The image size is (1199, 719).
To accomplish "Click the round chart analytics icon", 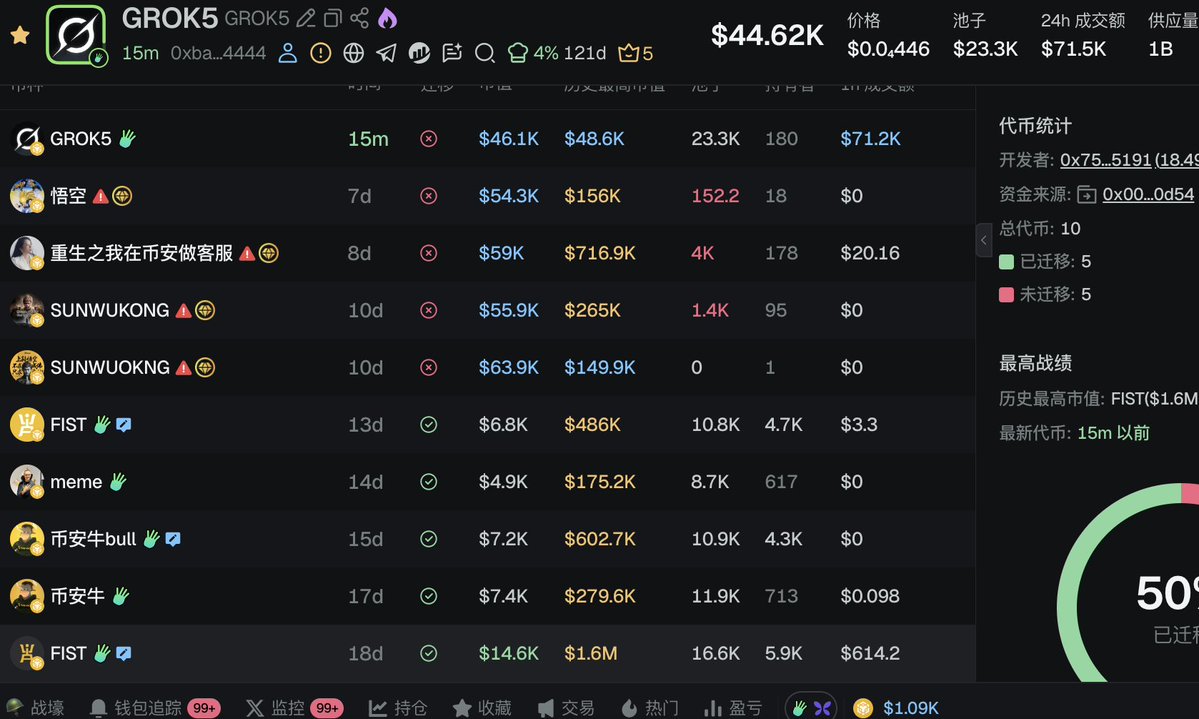I will (419, 53).
